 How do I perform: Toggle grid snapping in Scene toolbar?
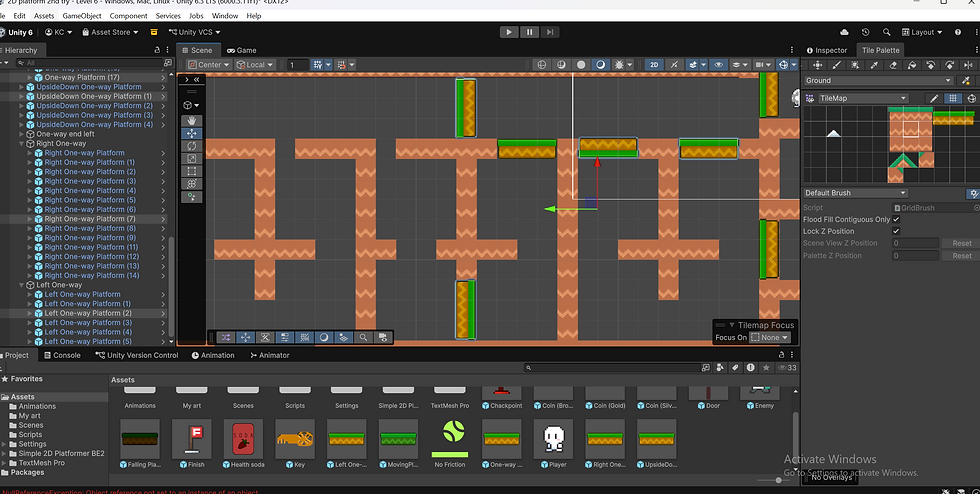[318, 64]
